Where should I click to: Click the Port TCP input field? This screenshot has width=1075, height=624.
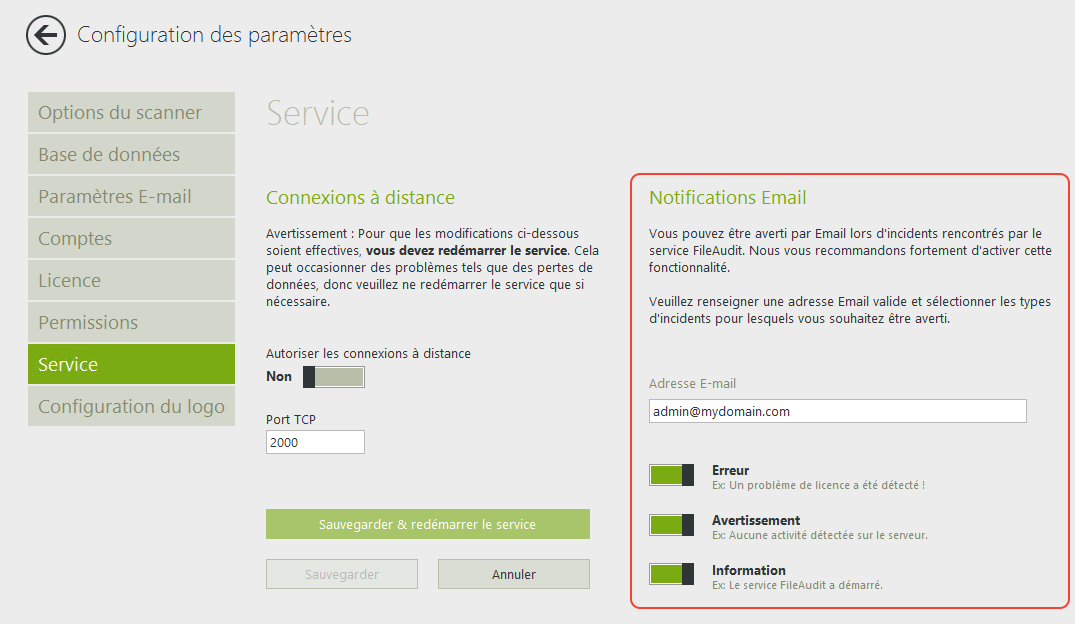point(315,442)
